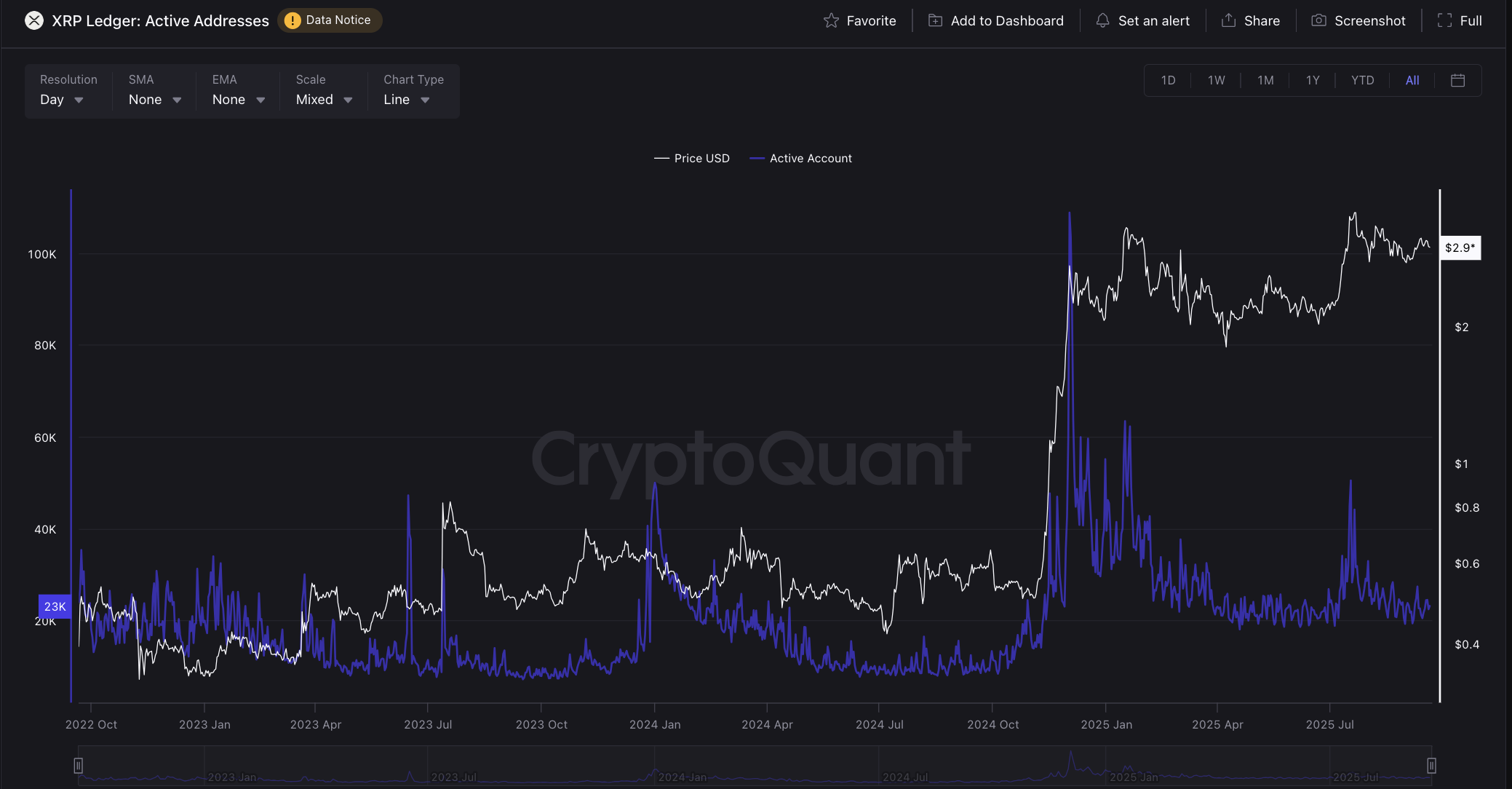
Task: Expand the Resolution Day dropdown
Action: tap(62, 100)
